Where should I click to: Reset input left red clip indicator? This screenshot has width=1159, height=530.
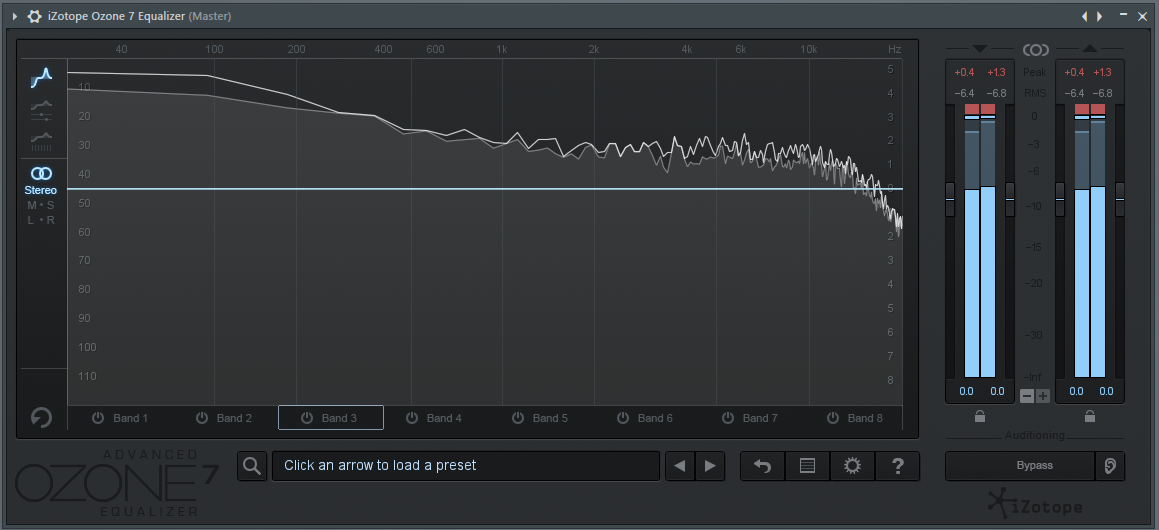(972, 109)
